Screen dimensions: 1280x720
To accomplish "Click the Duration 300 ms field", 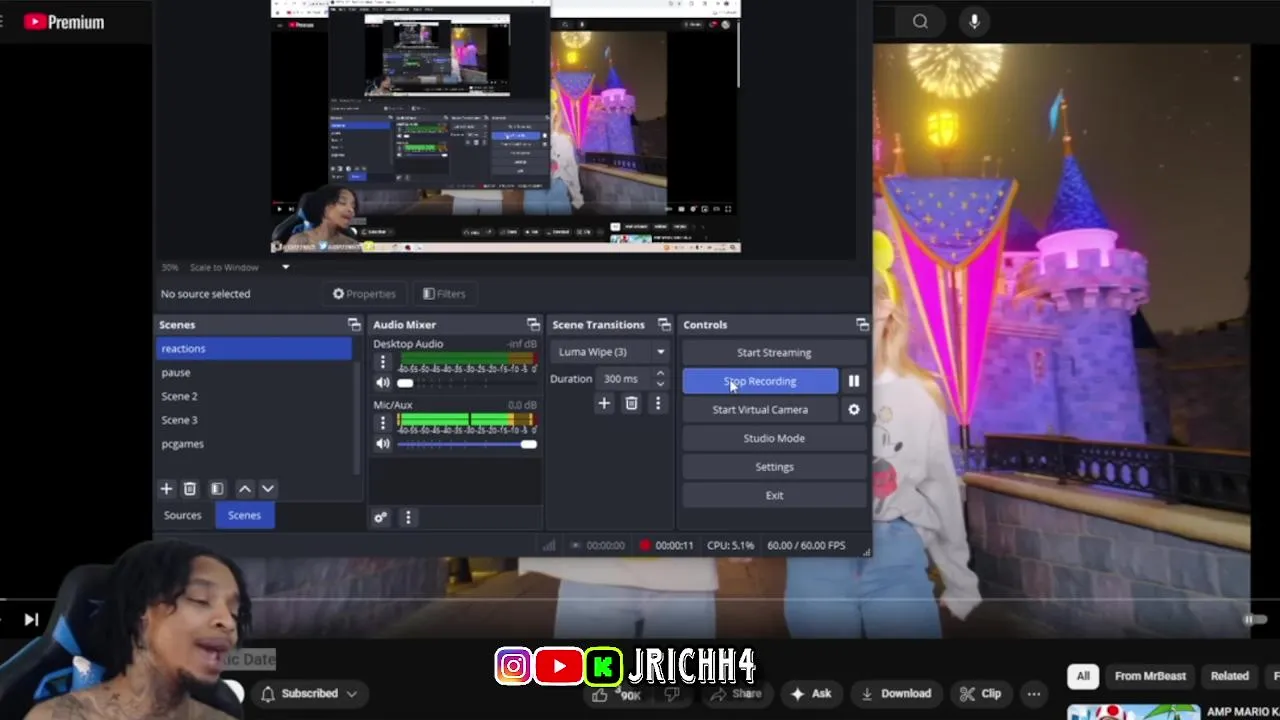I will click(623, 379).
